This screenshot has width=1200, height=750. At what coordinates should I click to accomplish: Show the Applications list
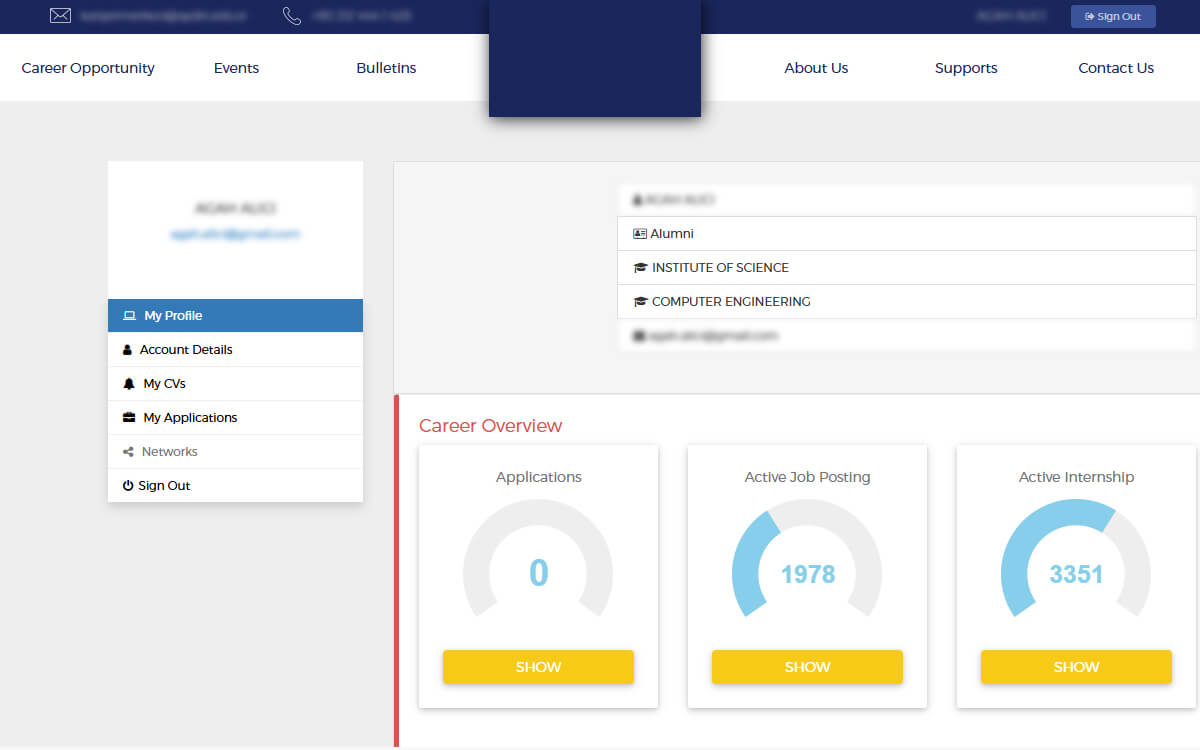538,667
